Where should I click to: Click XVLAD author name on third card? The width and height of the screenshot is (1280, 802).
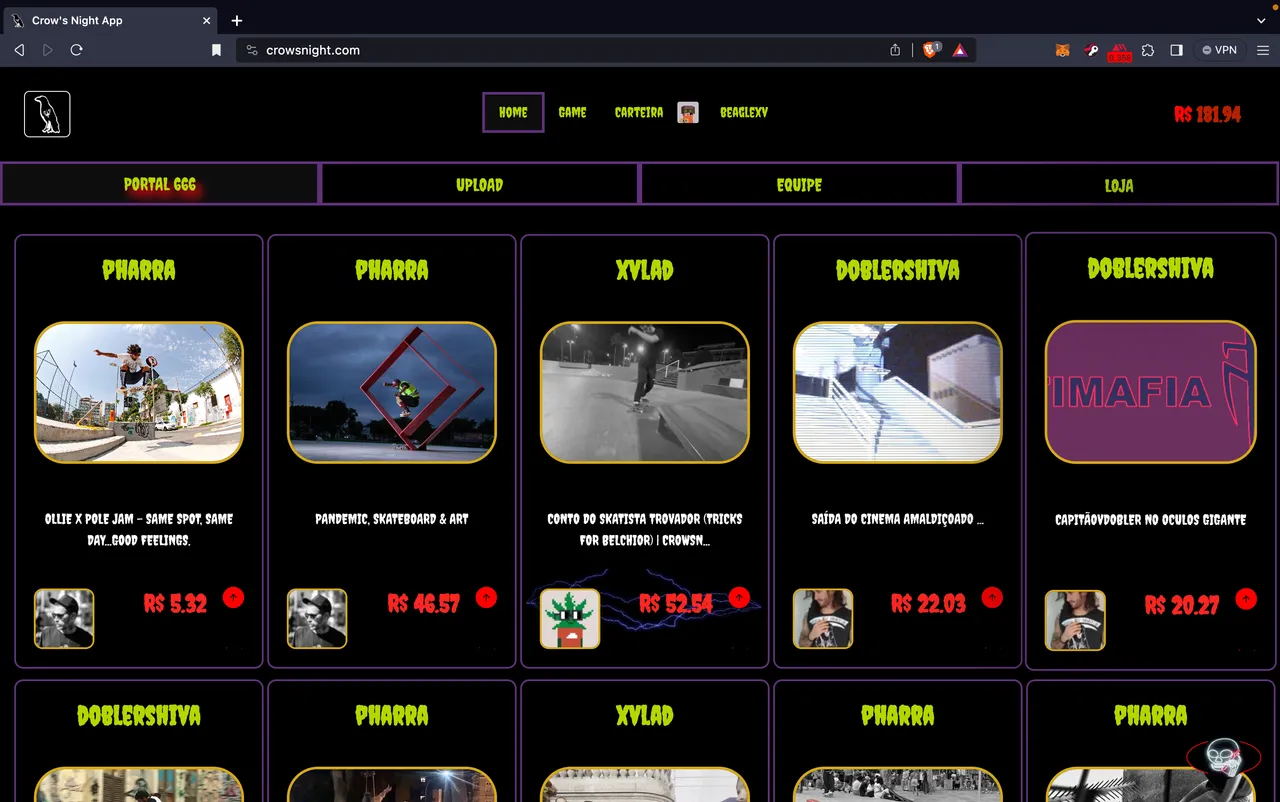pos(645,270)
